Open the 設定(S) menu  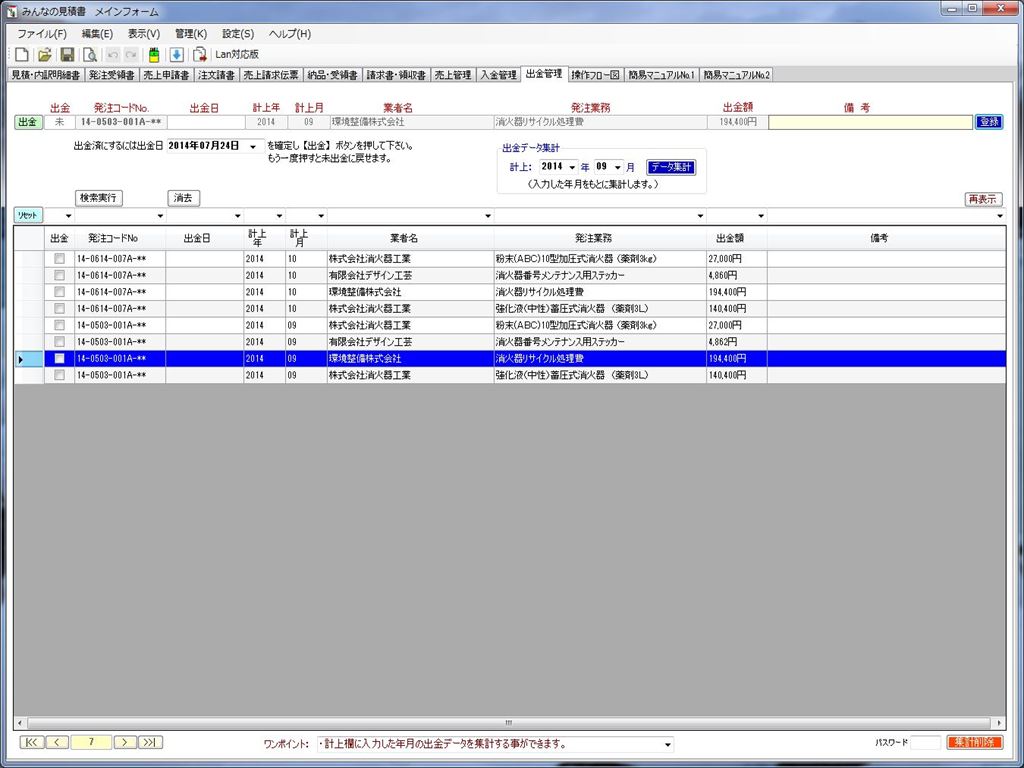point(238,34)
